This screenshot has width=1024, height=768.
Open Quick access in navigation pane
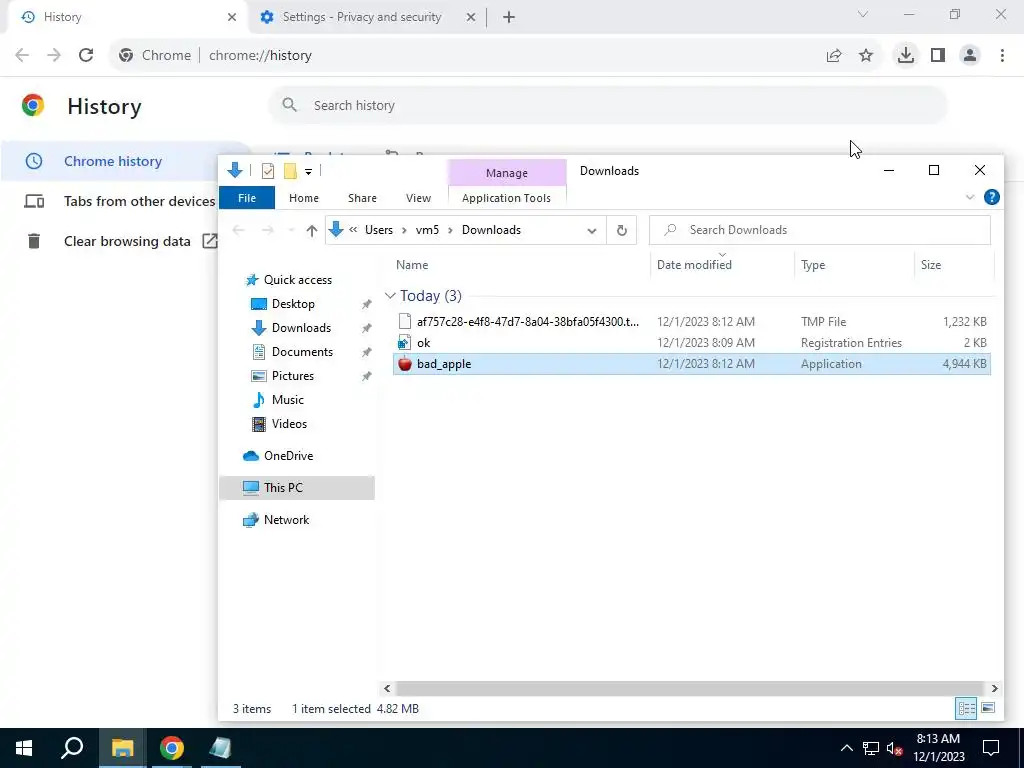click(x=298, y=280)
